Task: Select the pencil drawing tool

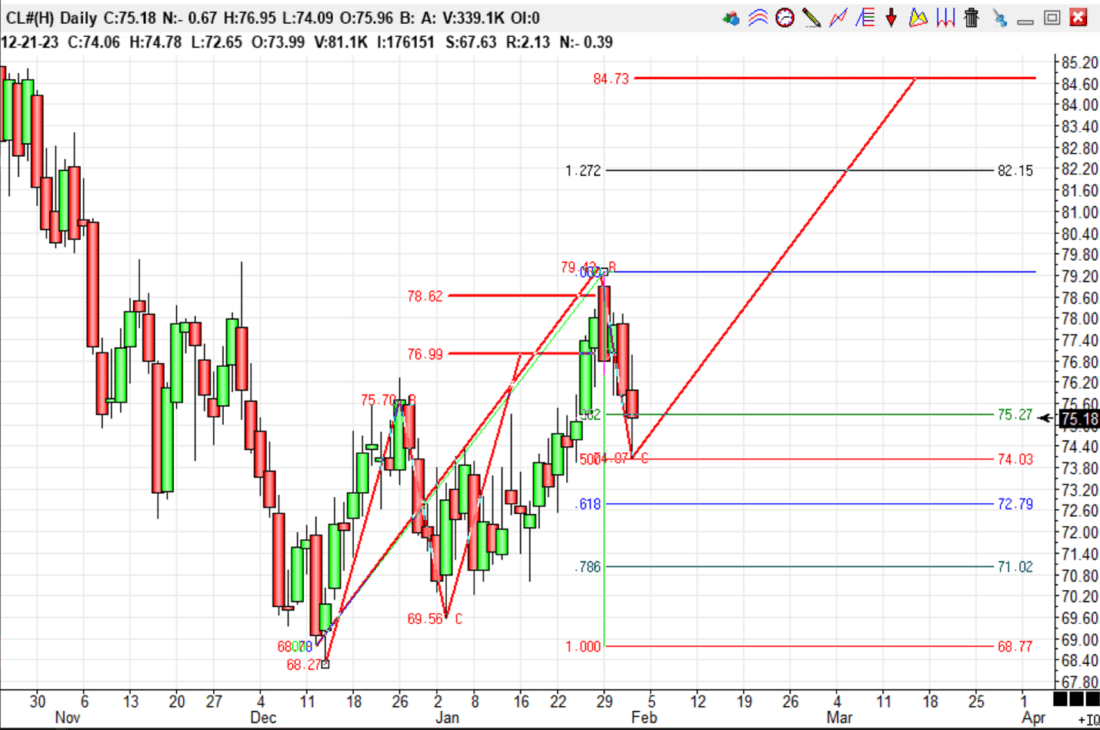Action: pyautogui.click(x=812, y=18)
